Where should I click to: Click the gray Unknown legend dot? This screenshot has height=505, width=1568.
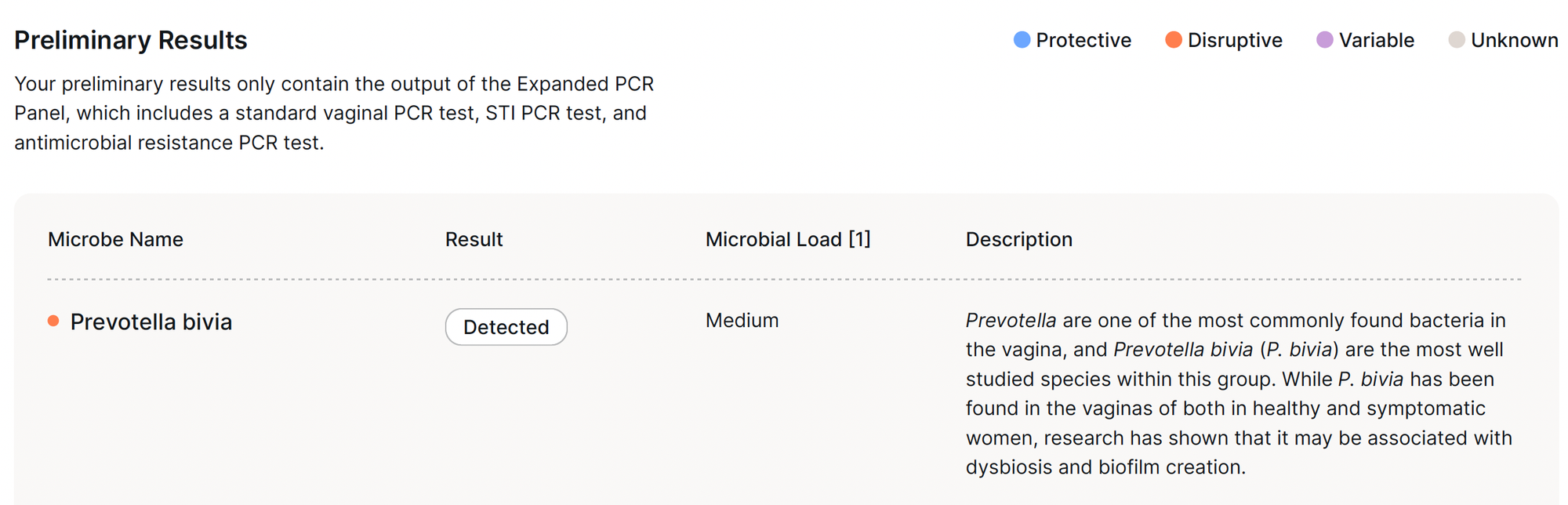(x=1456, y=40)
